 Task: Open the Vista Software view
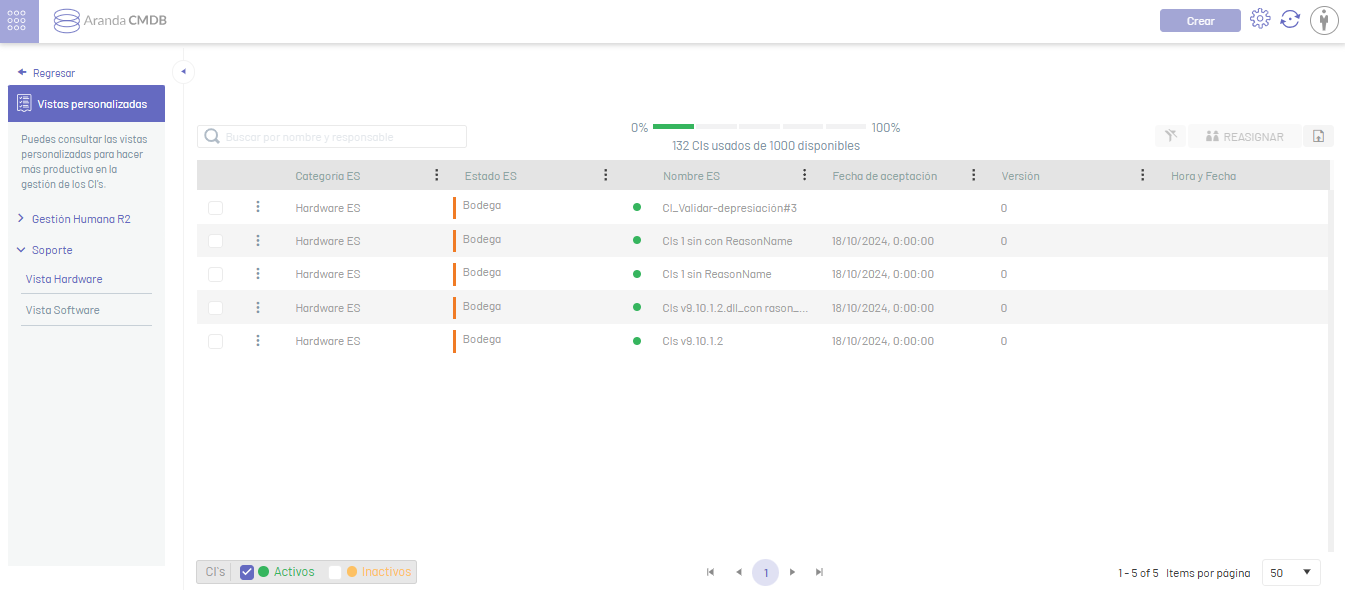pos(63,310)
